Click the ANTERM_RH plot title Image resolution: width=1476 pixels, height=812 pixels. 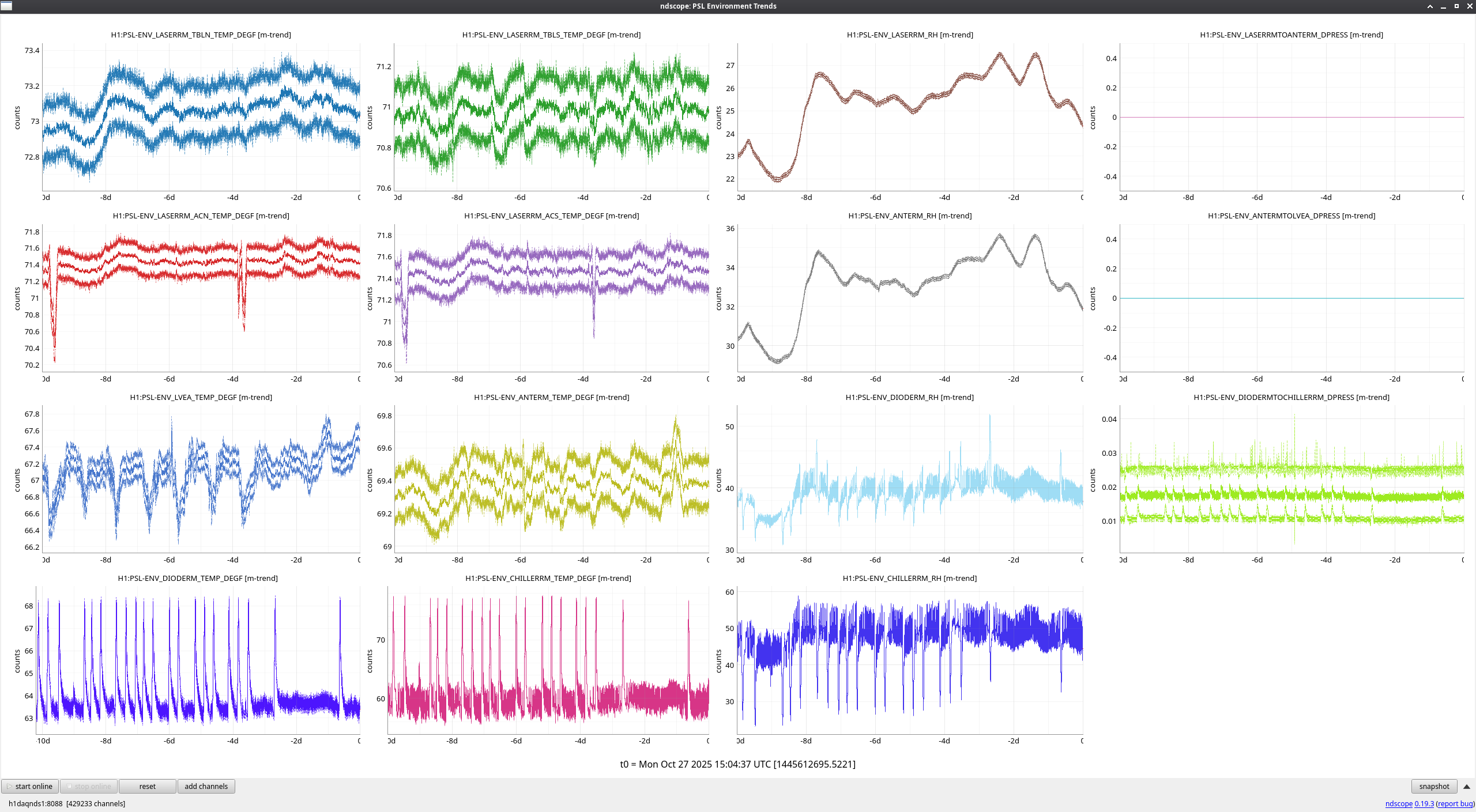pos(909,216)
